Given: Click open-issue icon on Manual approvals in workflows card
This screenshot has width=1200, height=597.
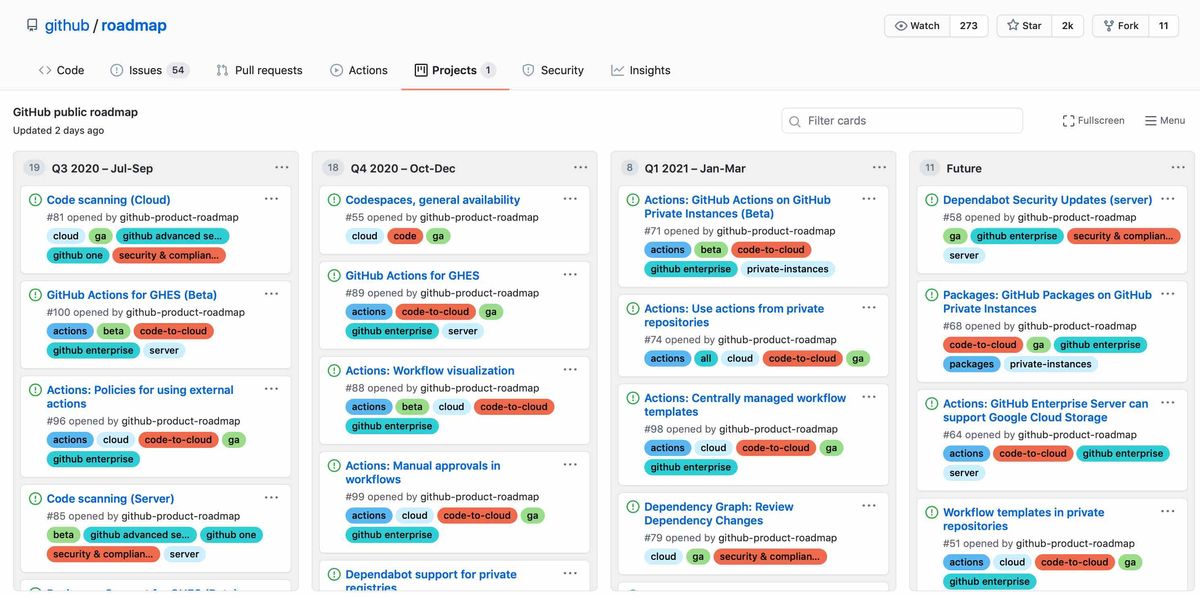Looking at the screenshot, I should click(334, 466).
